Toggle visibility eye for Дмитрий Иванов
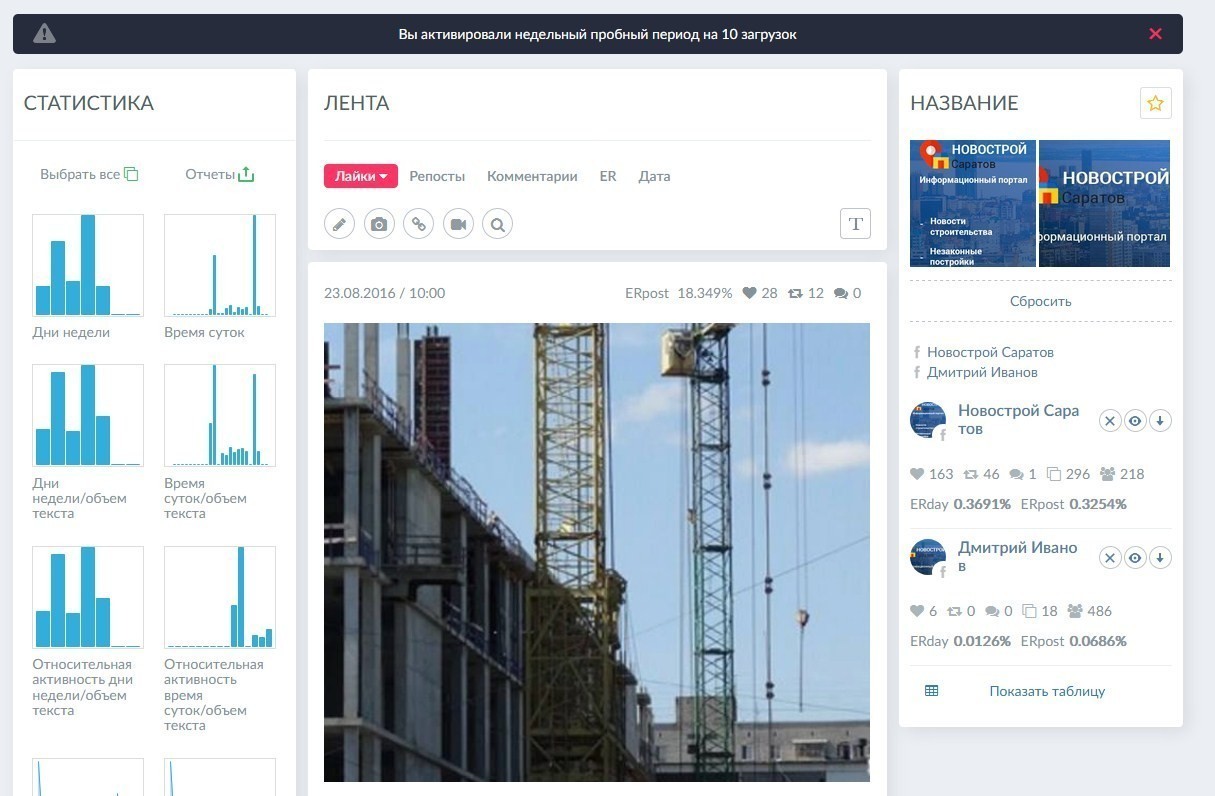 pyautogui.click(x=1135, y=558)
